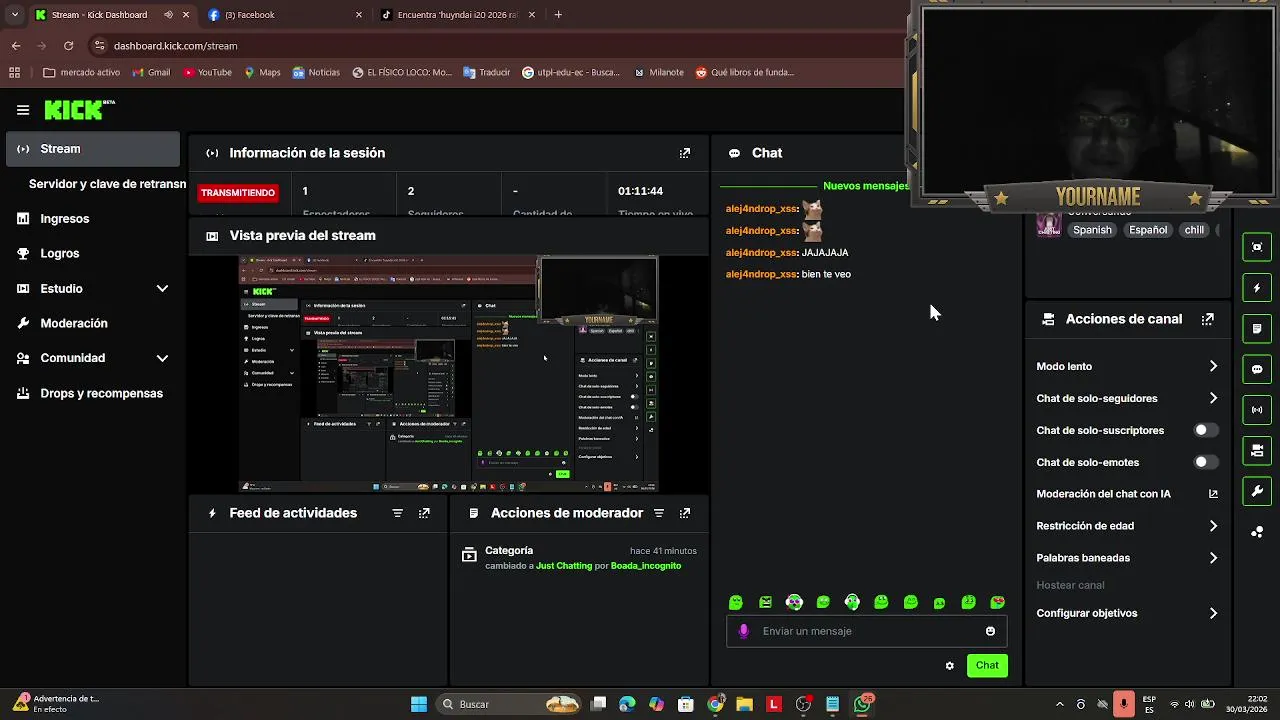Toggle session info broadcast widget in right sidebar
Screen dimensions: 1280x720
(x=1257, y=410)
